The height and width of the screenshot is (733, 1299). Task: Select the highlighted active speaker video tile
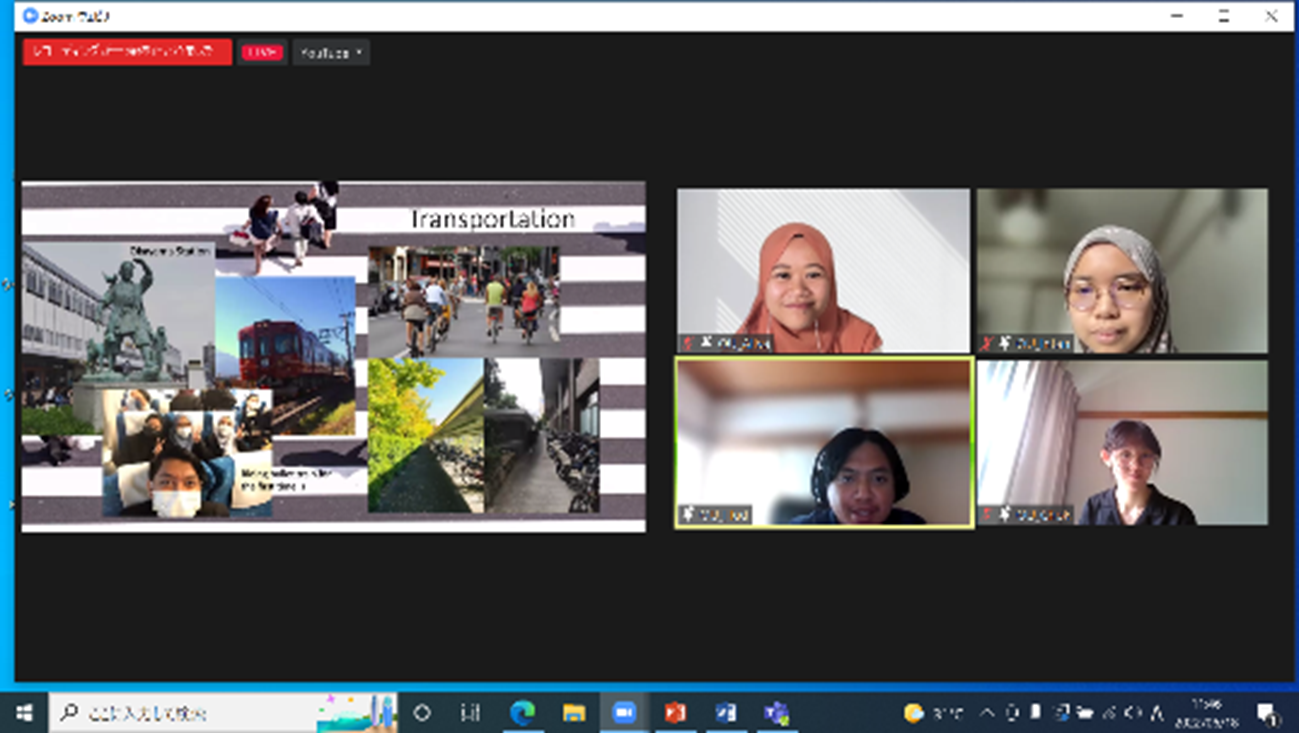click(x=823, y=440)
